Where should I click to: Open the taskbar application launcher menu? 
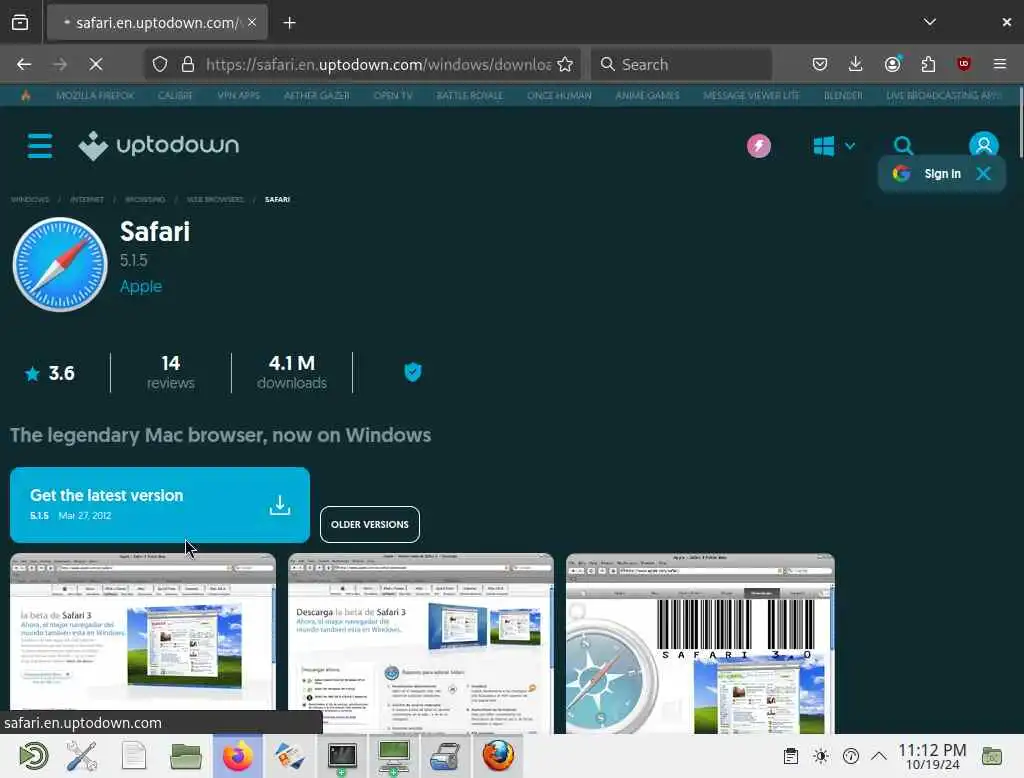coord(33,756)
